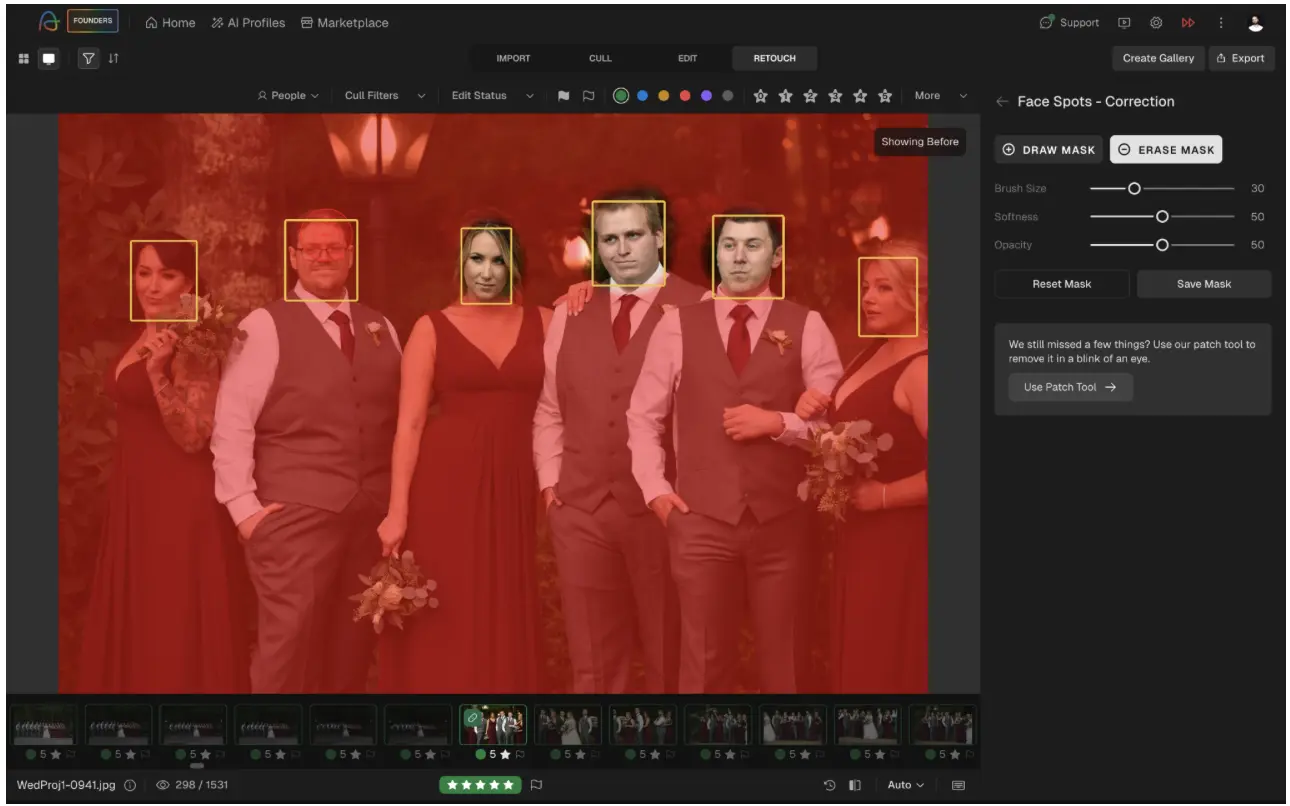
Task: Open the video tutorial icon
Action: pyautogui.click(x=1124, y=23)
